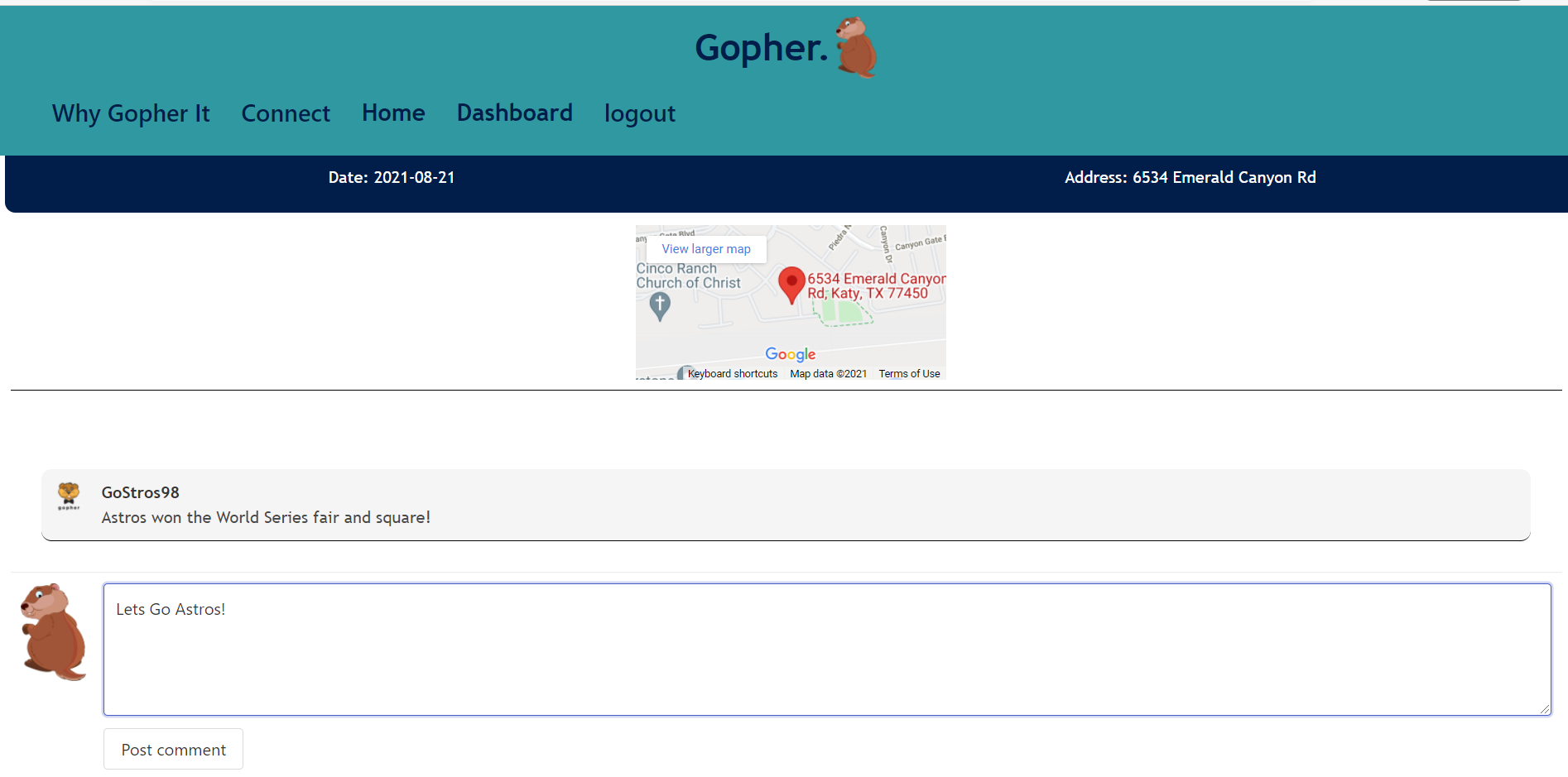The width and height of the screenshot is (1568, 777).
Task: Go to the Home page
Action: pos(393,113)
